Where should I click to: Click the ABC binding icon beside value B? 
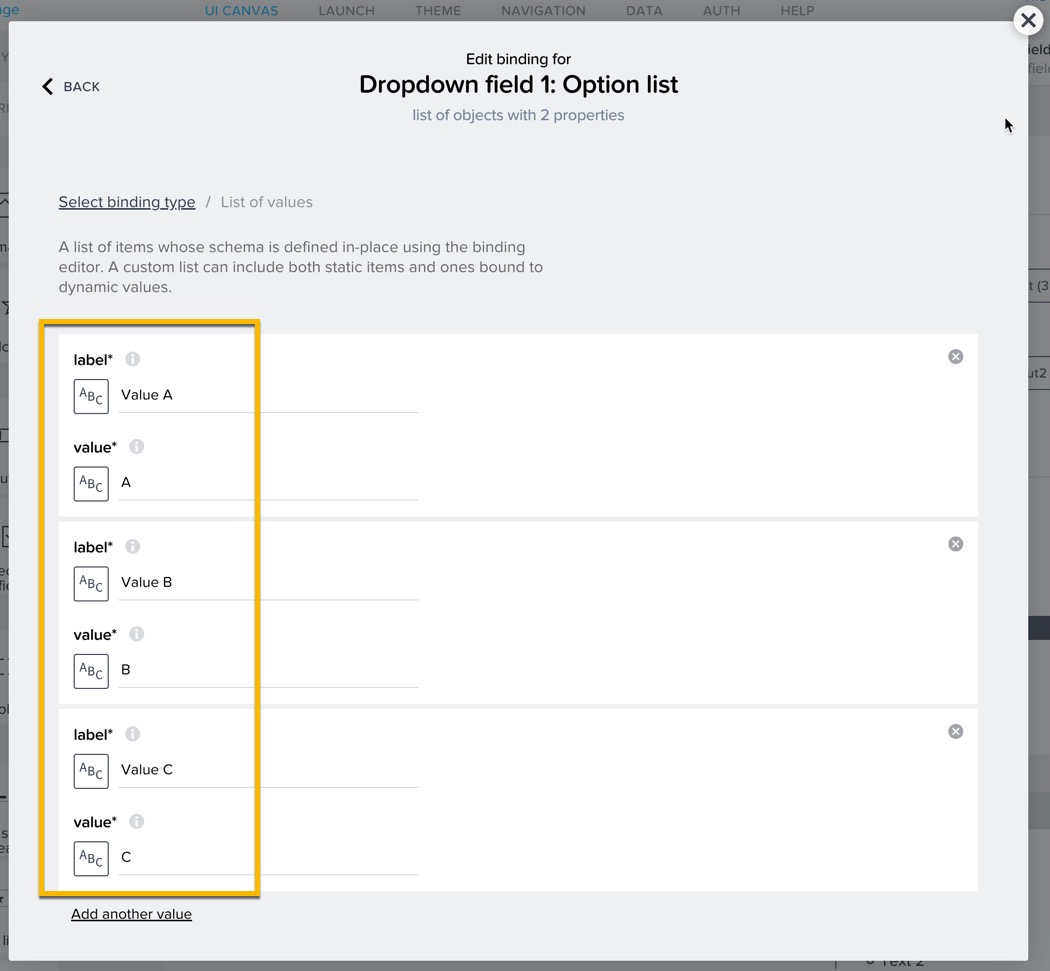91,671
